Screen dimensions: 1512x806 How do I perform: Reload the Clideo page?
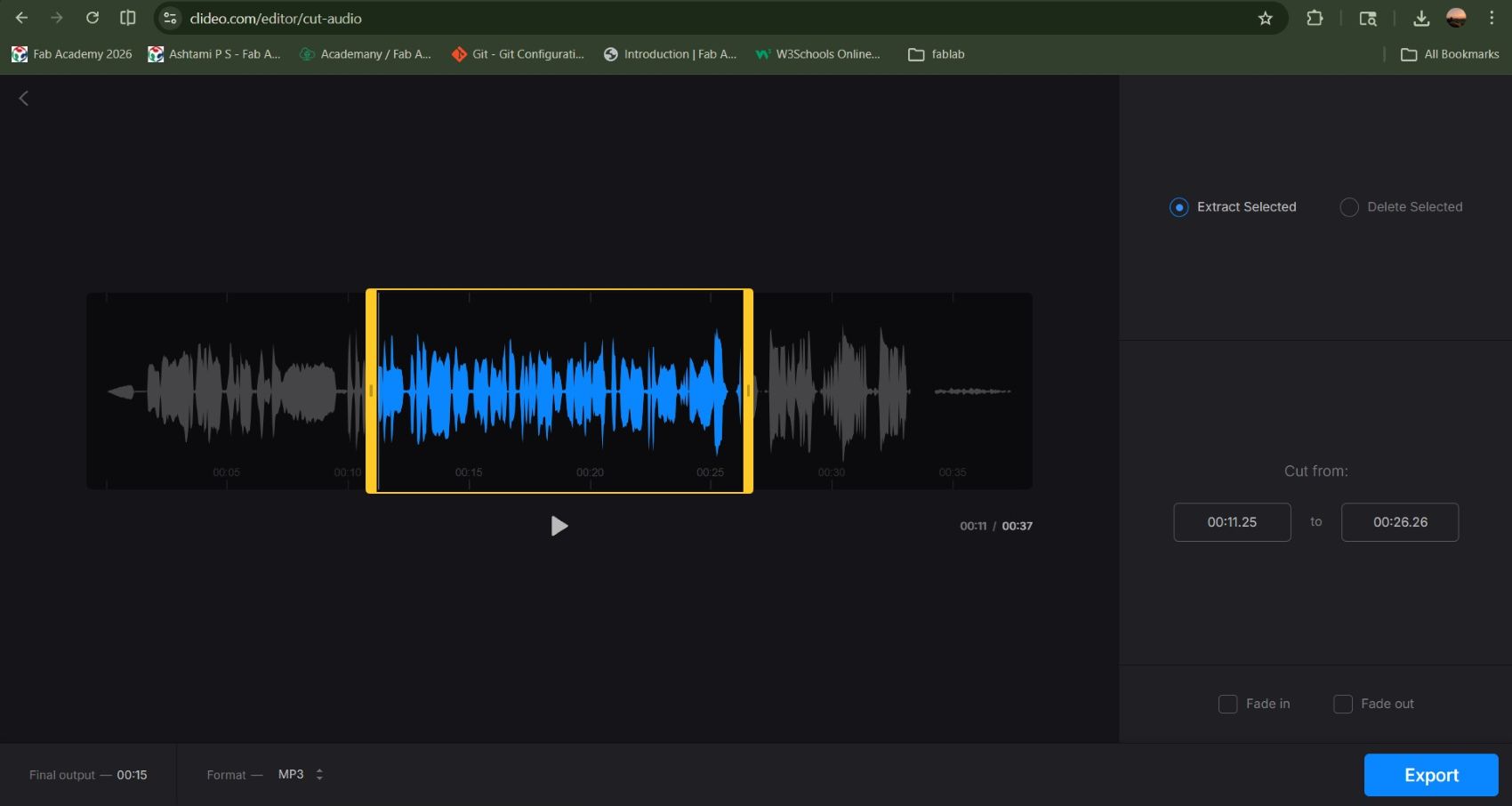(x=92, y=18)
